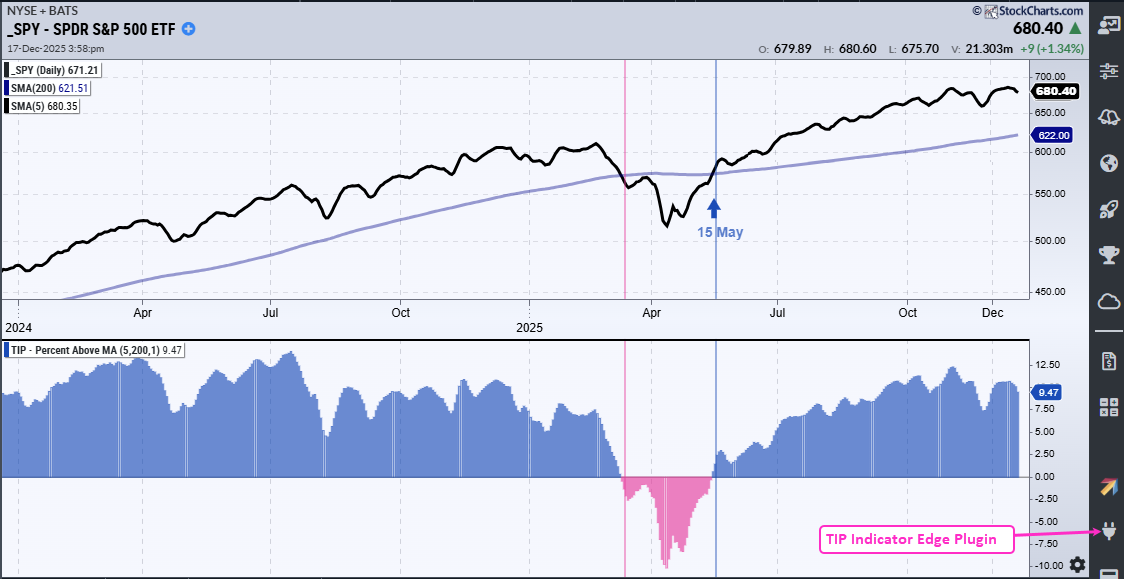Open the alerts bell panel

click(x=1108, y=117)
